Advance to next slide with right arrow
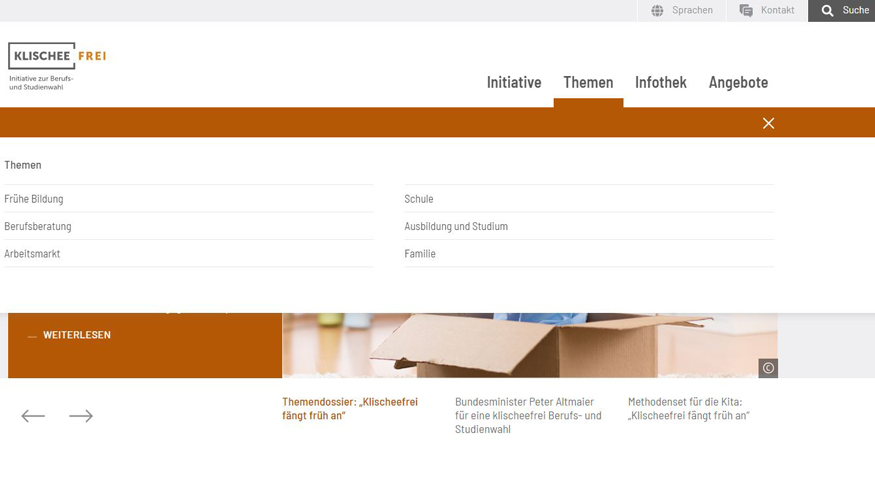Screen dimensions: 875x479 coord(81,416)
